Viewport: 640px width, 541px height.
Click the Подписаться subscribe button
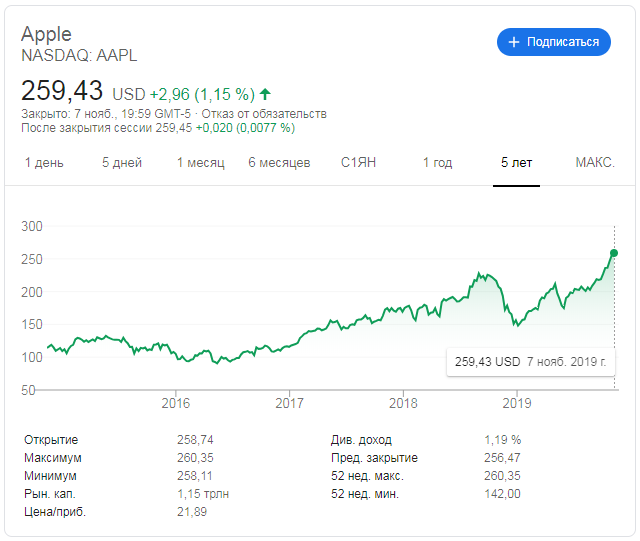pos(553,42)
